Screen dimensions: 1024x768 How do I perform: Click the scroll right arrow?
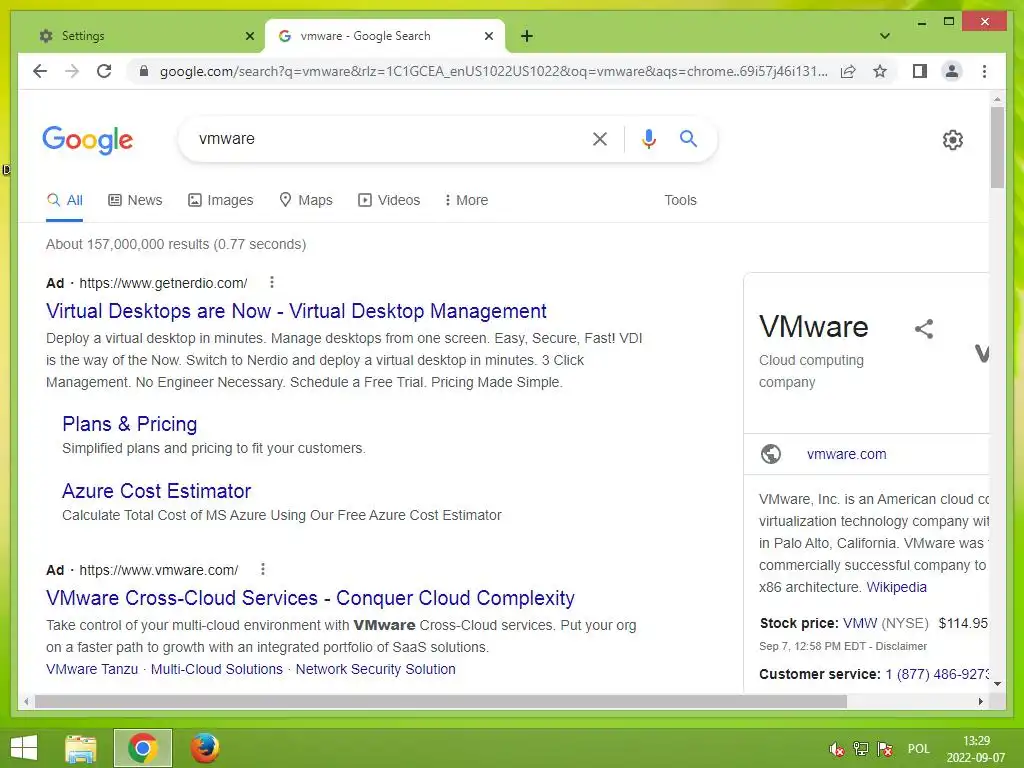point(980,701)
